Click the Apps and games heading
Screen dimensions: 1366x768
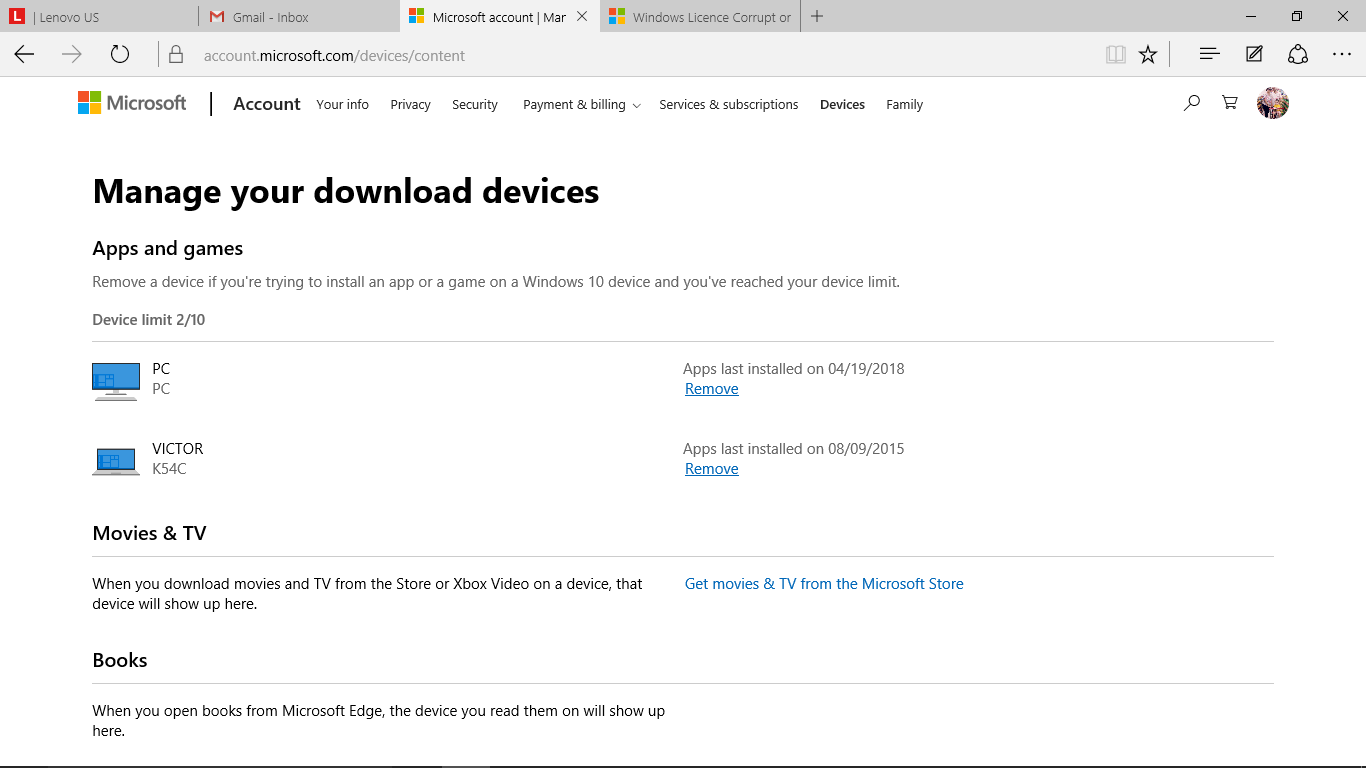(x=168, y=249)
